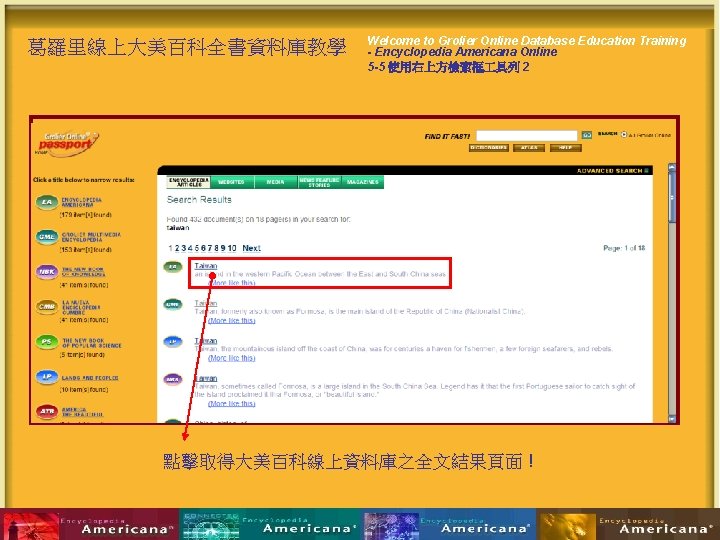The image size is (720, 540).
Task: Click the results pane scrollbar thumb
Action: (x=672, y=197)
